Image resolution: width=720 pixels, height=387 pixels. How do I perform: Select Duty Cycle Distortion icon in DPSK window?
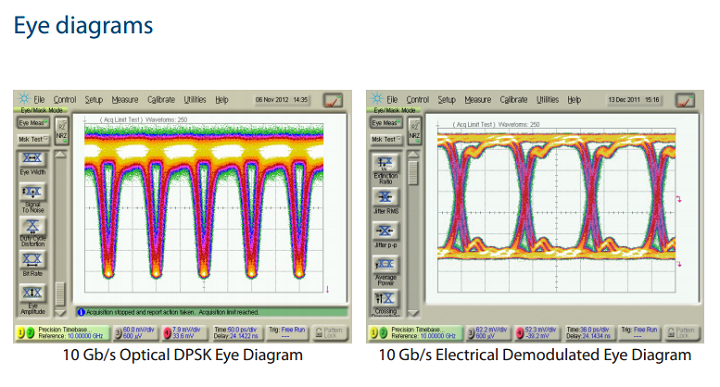[x=32, y=226]
